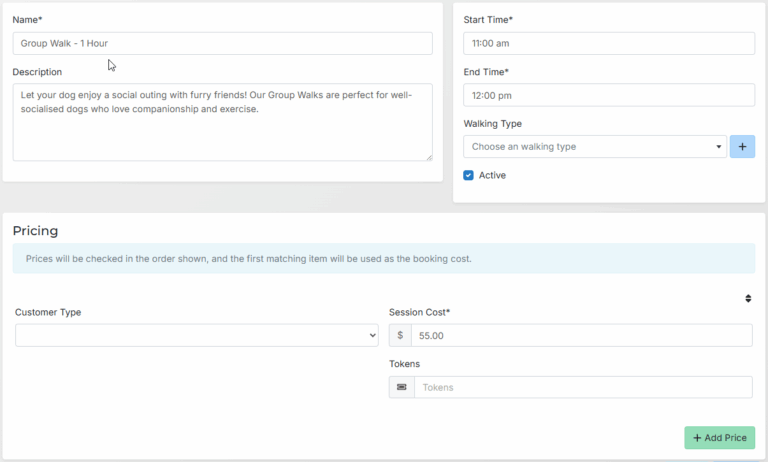Open the Walking Type dropdown

(594, 147)
